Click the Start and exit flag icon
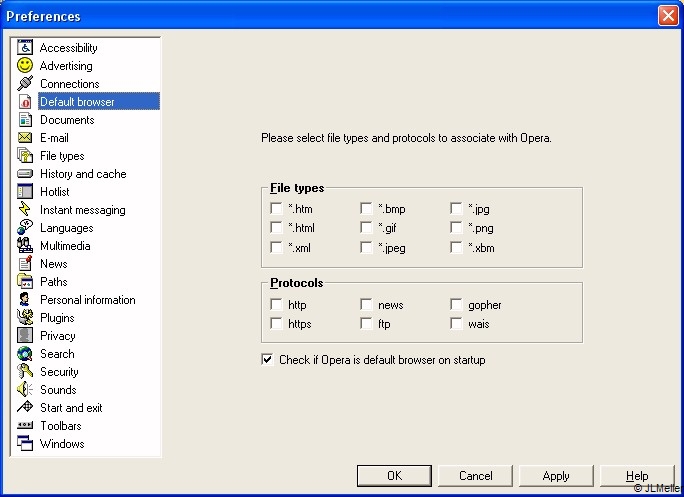 tap(25, 407)
